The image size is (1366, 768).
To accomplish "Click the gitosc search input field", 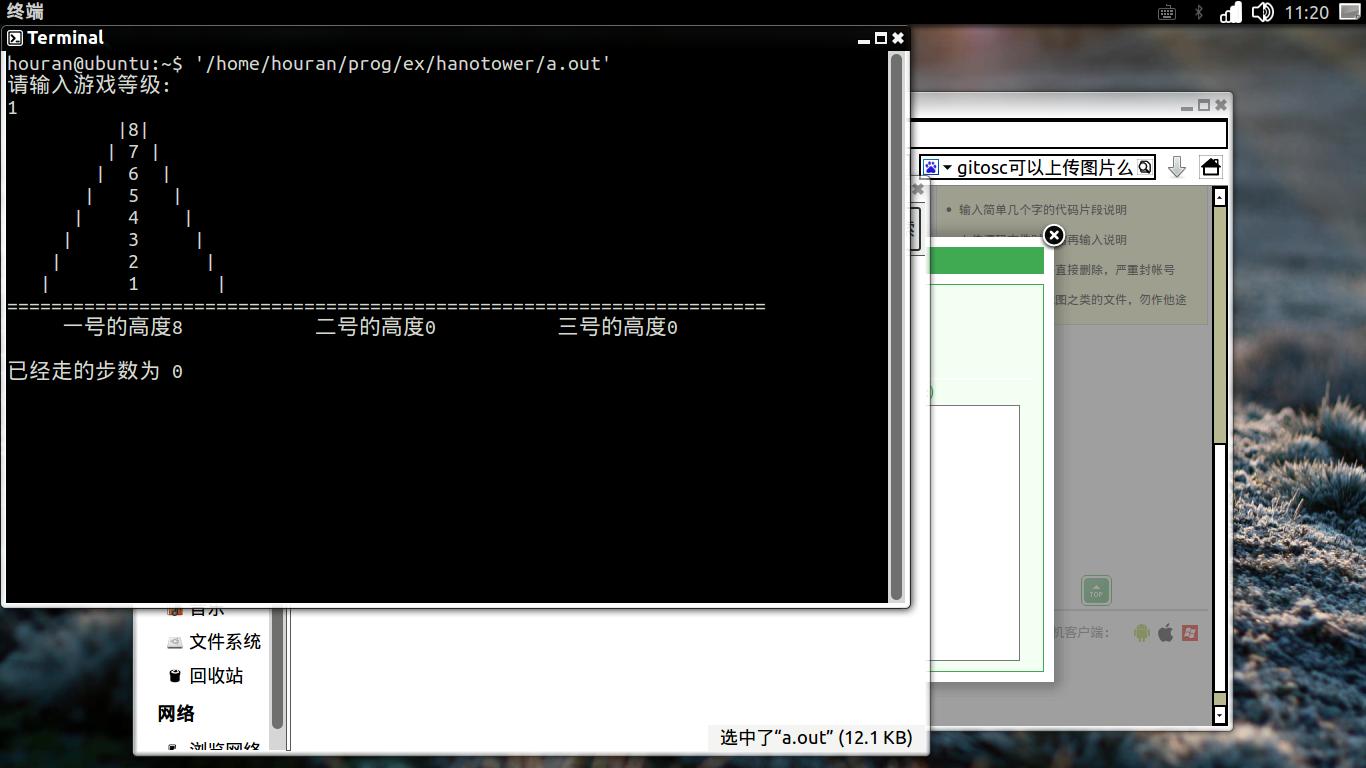I will (1045, 167).
